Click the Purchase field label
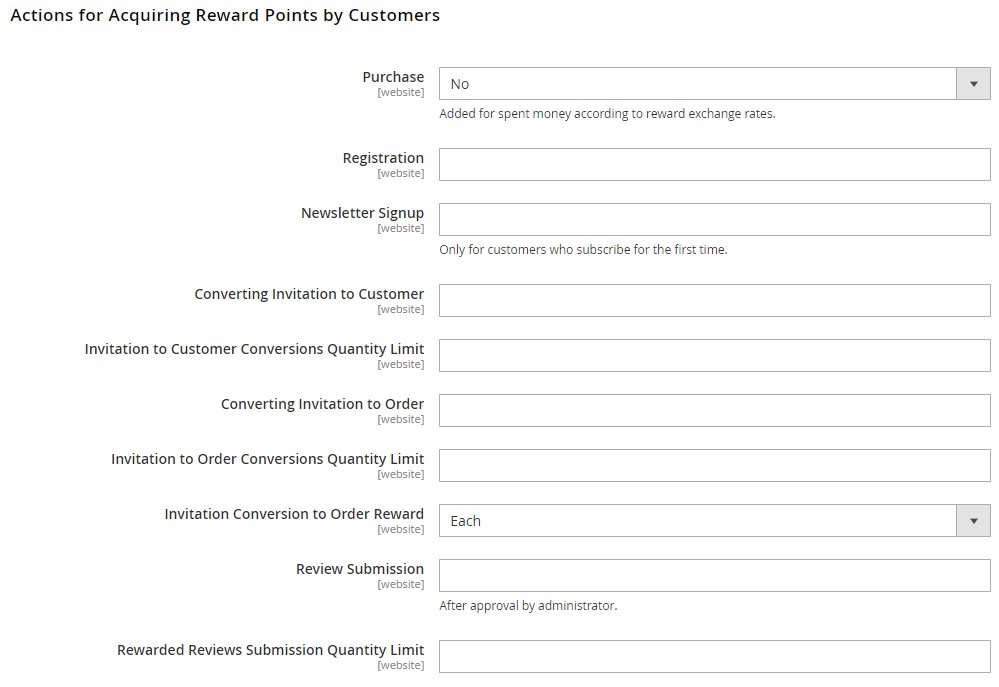This screenshot has width=999, height=687. [x=393, y=77]
